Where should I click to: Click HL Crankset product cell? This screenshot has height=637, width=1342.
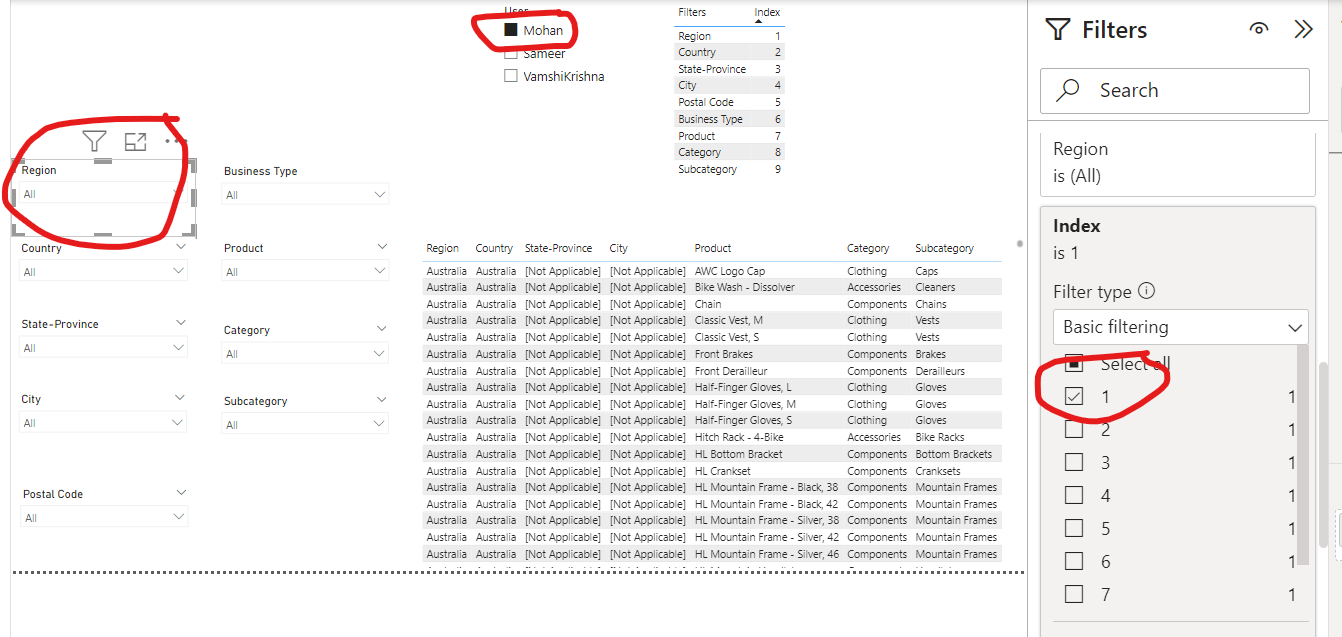(723, 471)
